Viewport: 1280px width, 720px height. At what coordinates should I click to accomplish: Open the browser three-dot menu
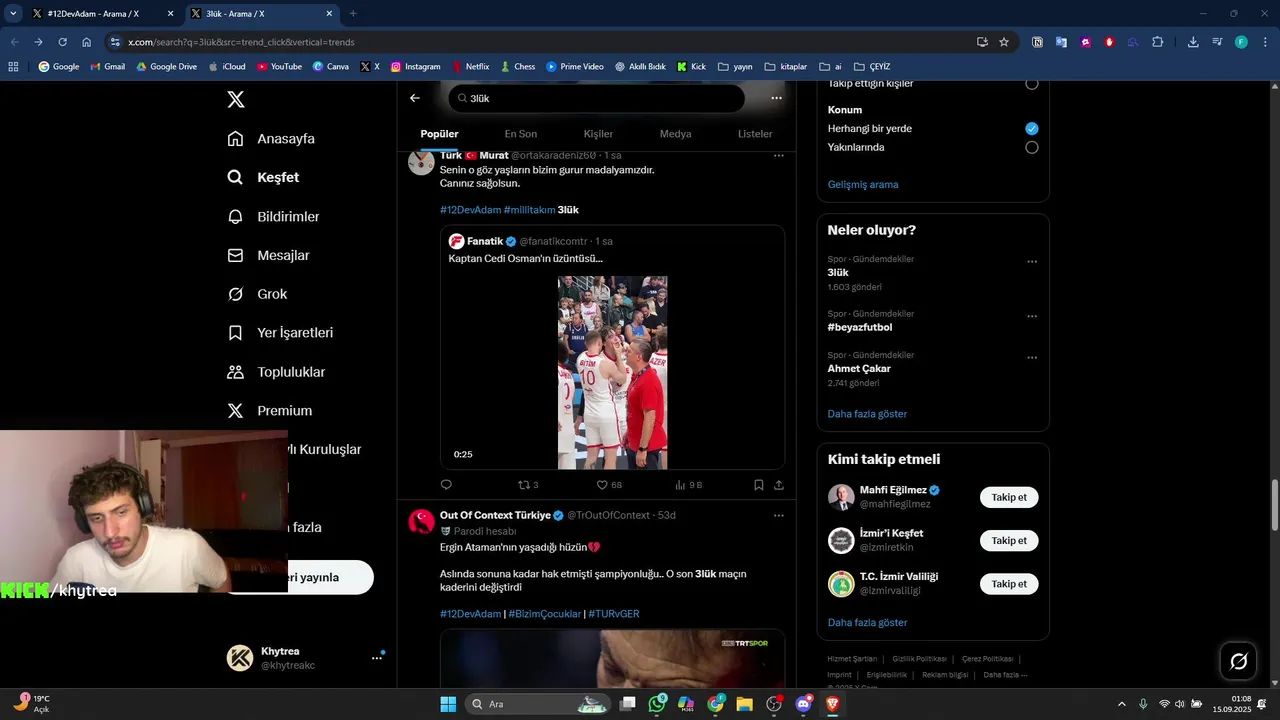(x=1264, y=42)
